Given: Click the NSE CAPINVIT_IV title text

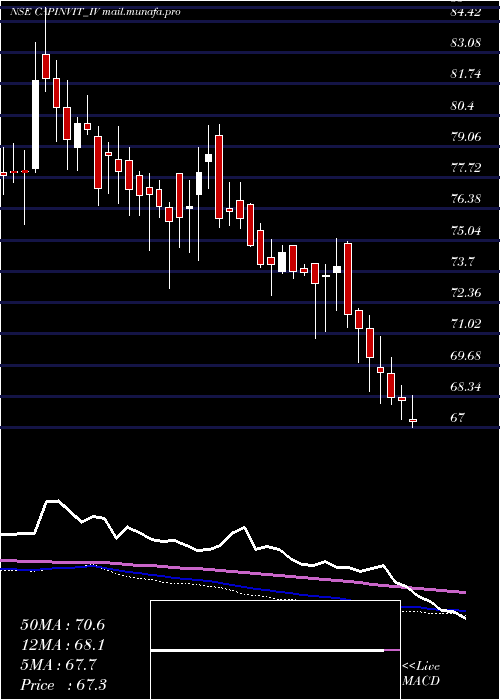Looking at the screenshot, I should (x=56, y=12).
